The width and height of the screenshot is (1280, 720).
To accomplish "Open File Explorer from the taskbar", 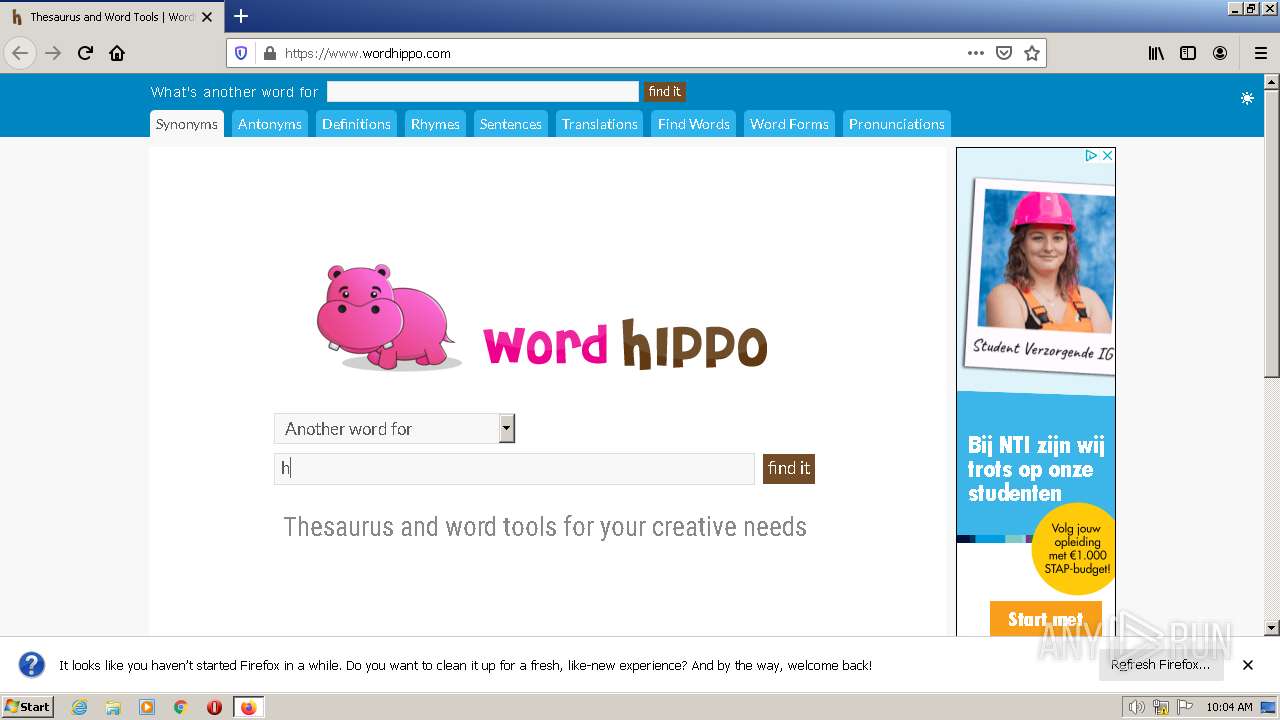I will (x=113, y=707).
